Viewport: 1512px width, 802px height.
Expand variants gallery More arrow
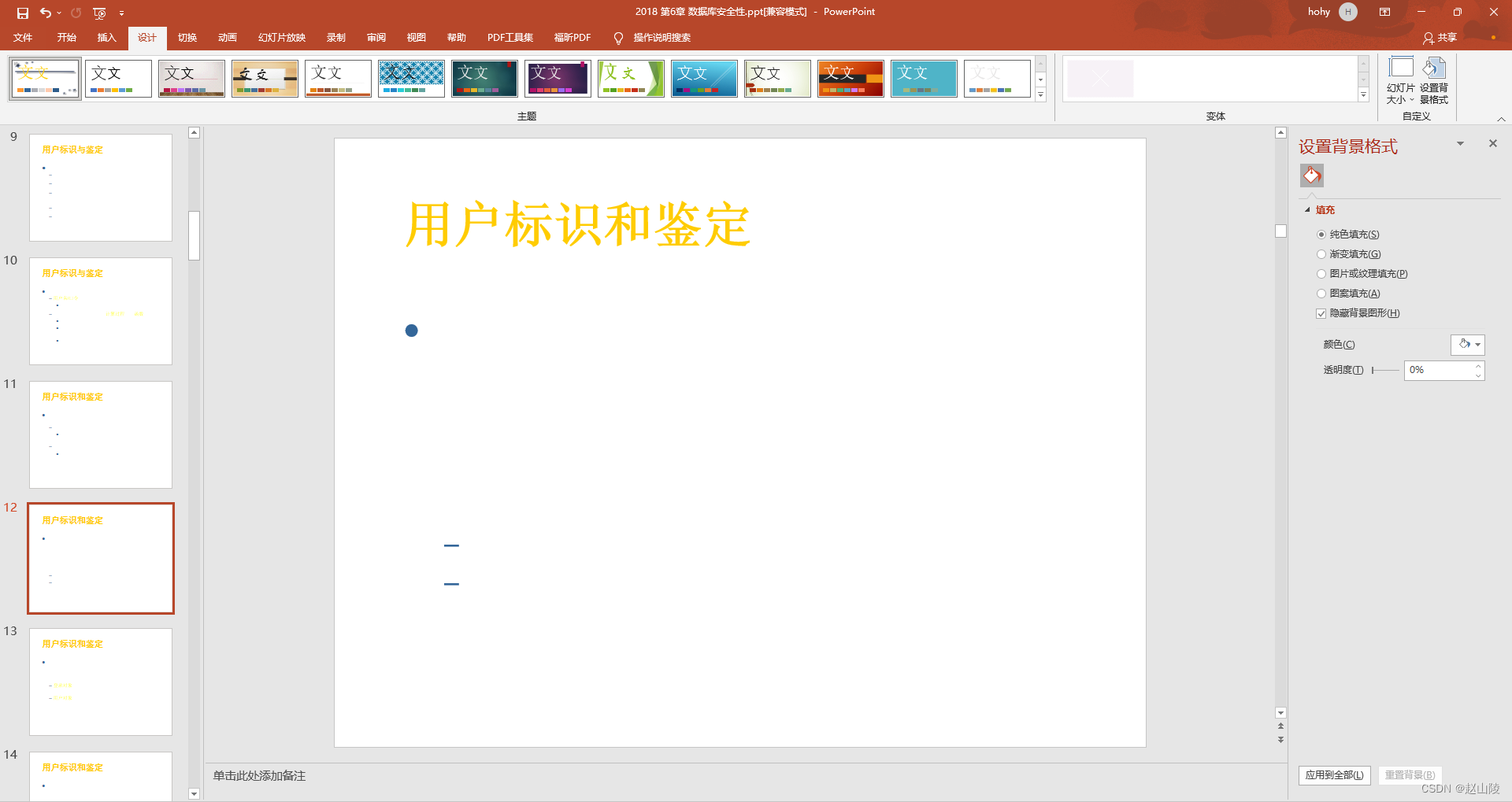pyautogui.click(x=1363, y=94)
